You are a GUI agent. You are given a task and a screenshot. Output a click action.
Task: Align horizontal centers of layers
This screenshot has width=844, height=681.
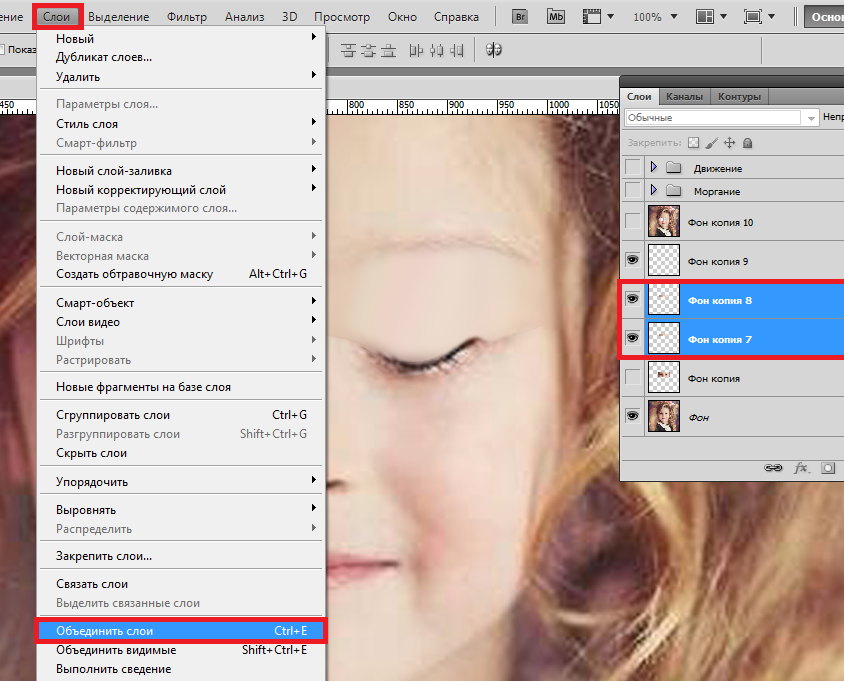pos(437,51)
